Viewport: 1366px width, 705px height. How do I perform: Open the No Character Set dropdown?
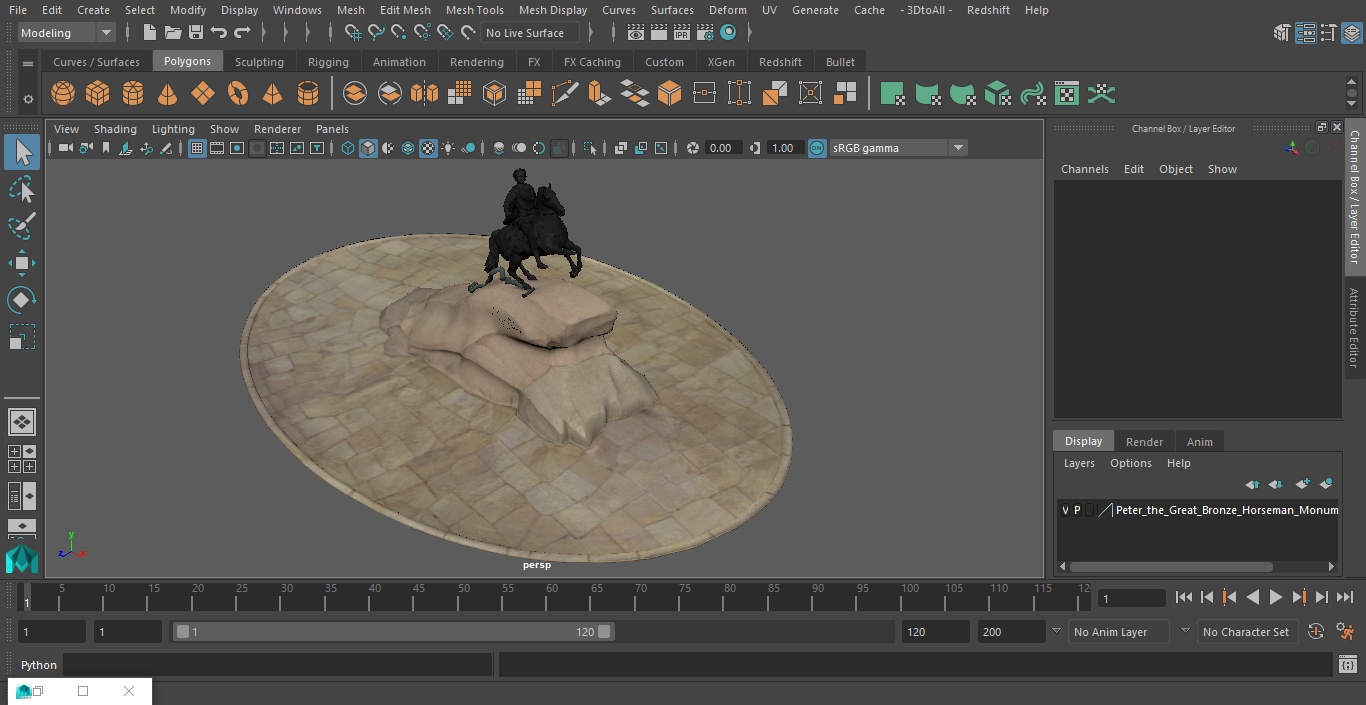click(x=1246, y=632)
